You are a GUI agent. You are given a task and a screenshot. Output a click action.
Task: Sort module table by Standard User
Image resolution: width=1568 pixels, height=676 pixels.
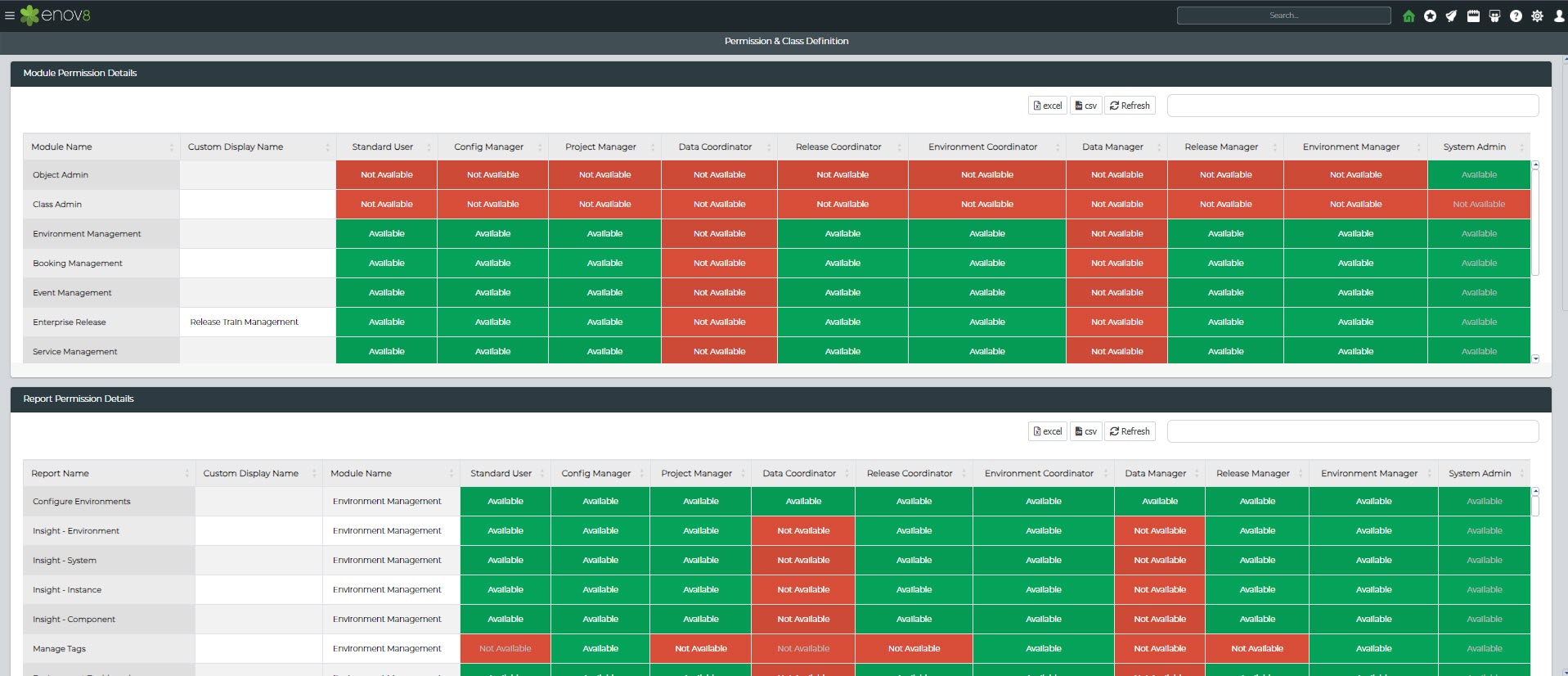tap(386, 147)
